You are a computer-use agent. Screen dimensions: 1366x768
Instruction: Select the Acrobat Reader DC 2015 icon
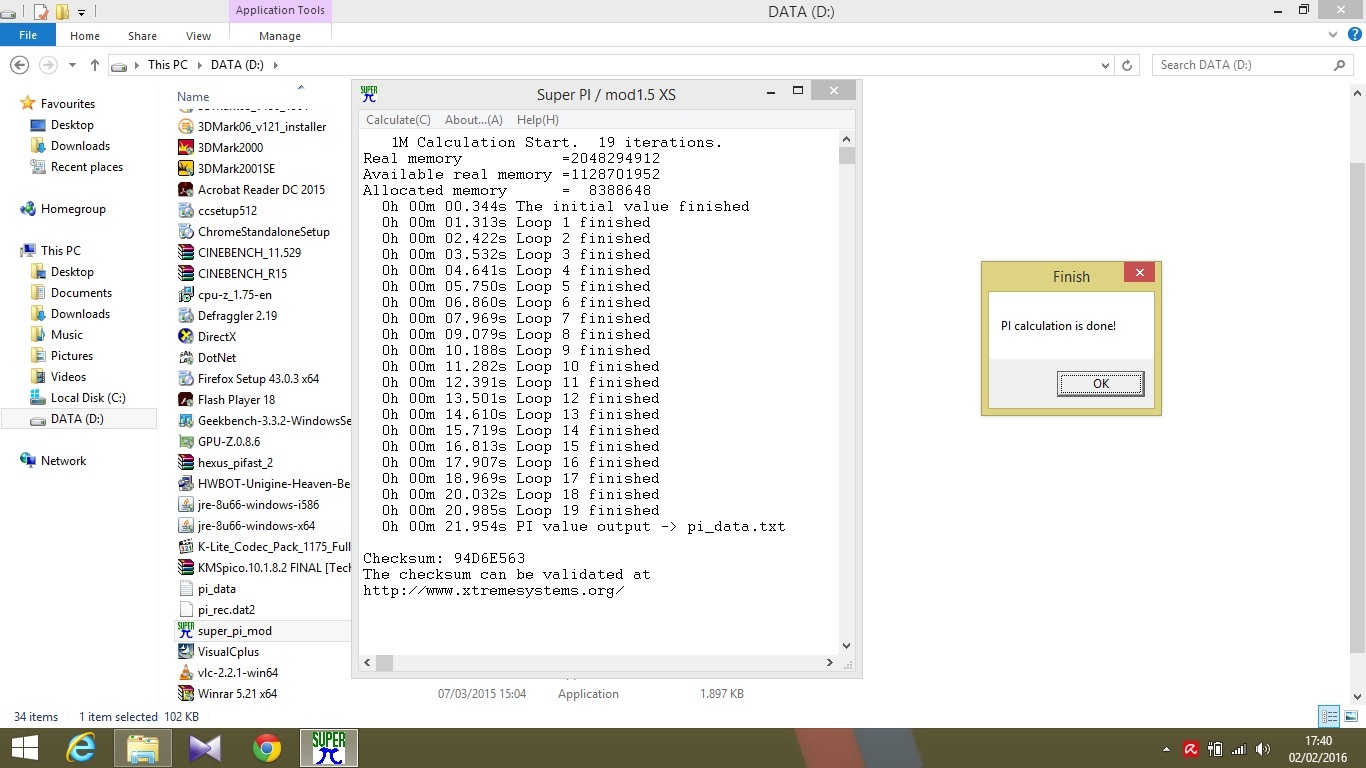185,190
